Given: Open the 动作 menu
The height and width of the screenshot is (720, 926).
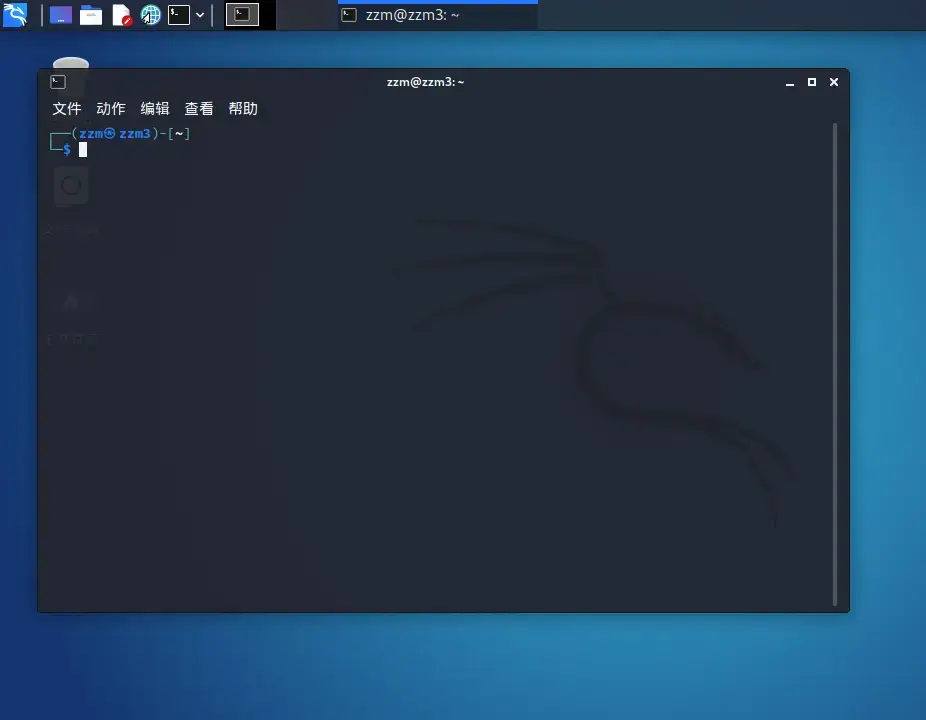Looking at the screenshot, I should (110, 108).
